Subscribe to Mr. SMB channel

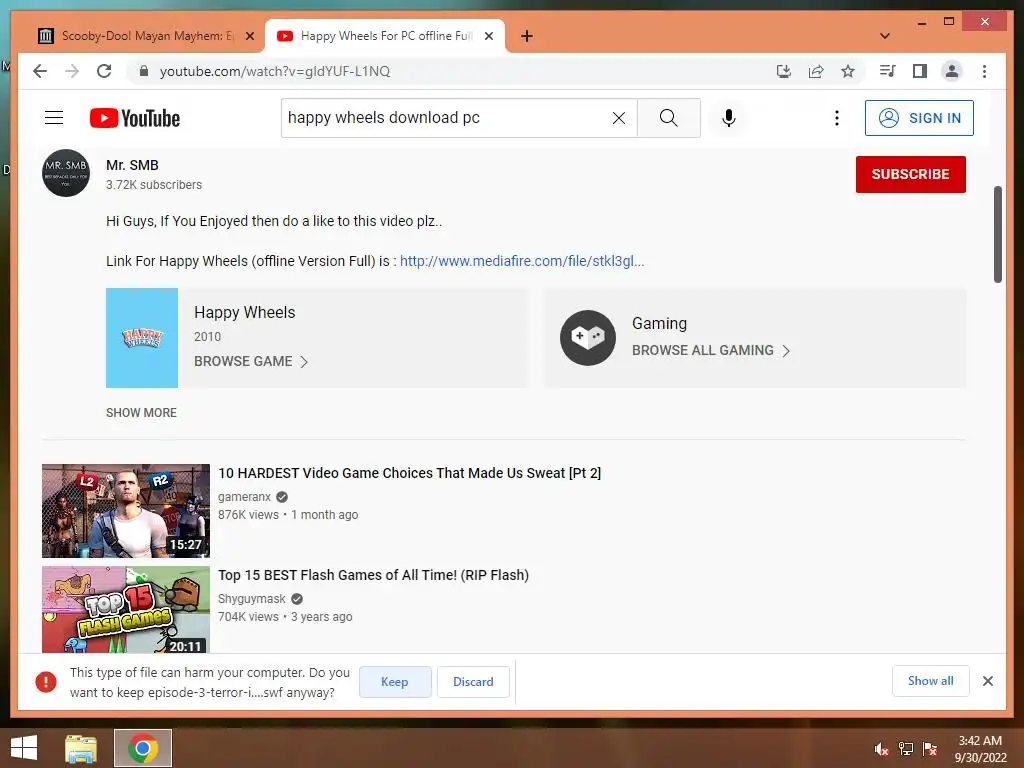click(910, 174)
